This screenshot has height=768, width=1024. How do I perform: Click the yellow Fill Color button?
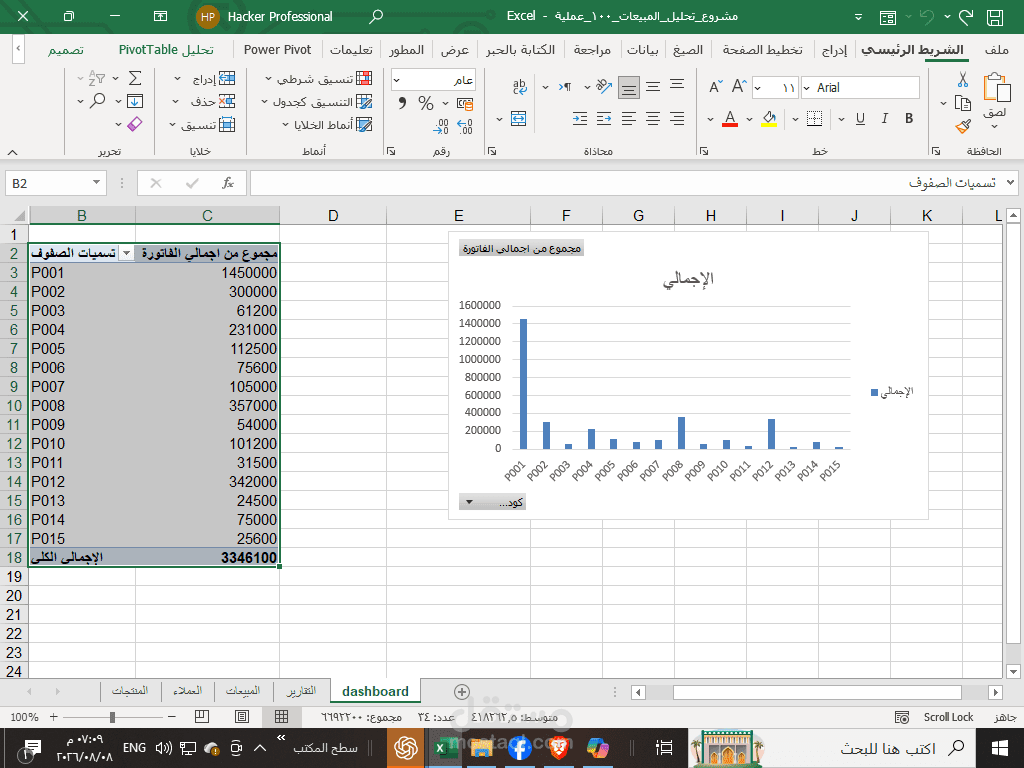pos(769,118)
